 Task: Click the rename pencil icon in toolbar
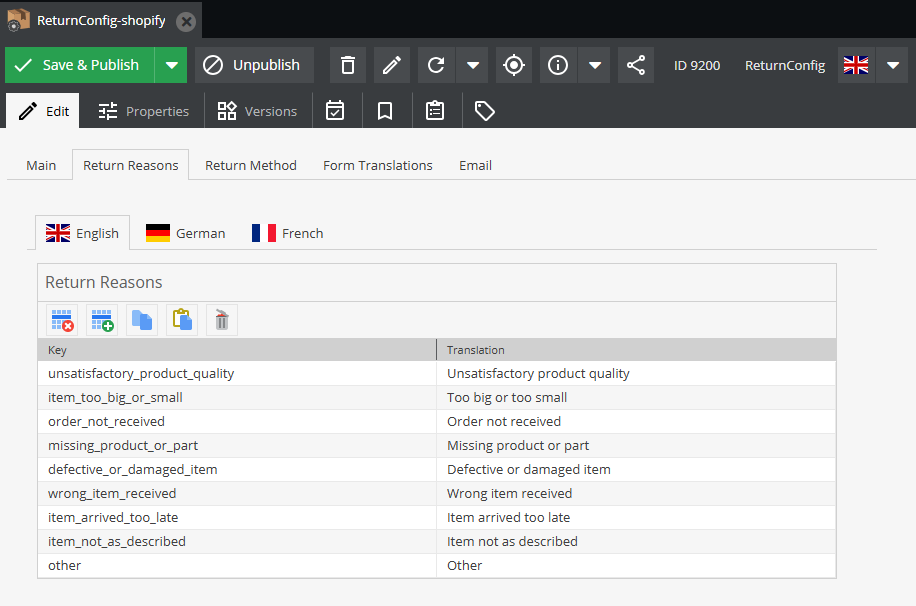click(392, 65)
